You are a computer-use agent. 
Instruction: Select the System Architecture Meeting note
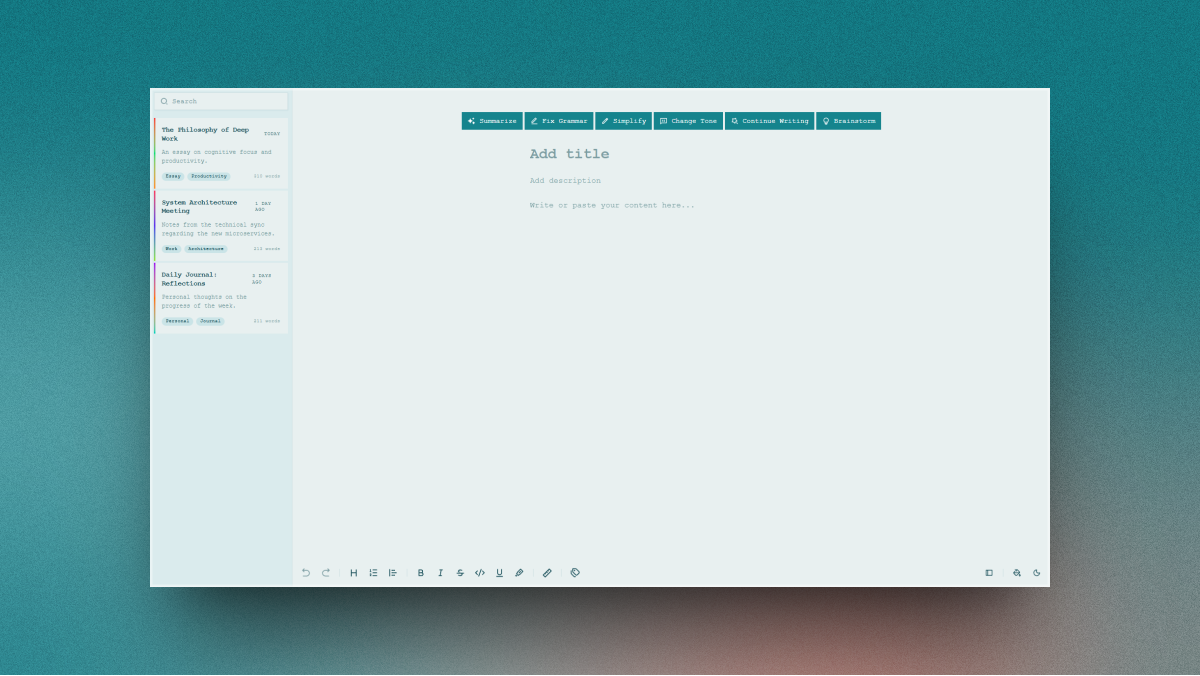point(220,225)
